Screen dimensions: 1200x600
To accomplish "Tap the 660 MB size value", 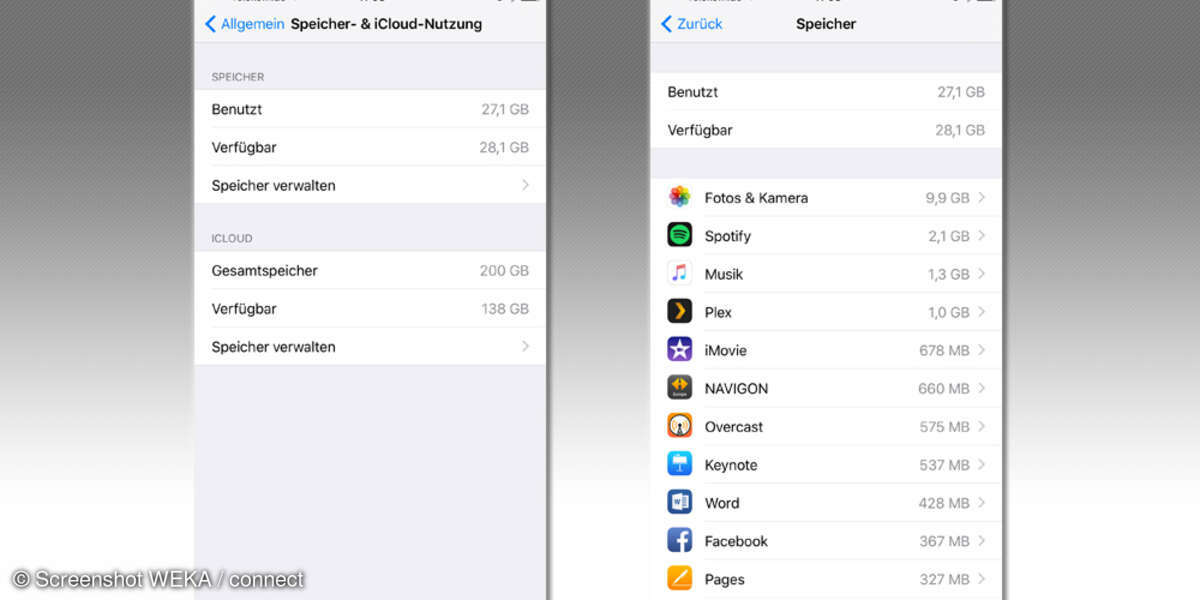I will click(944, 388).
